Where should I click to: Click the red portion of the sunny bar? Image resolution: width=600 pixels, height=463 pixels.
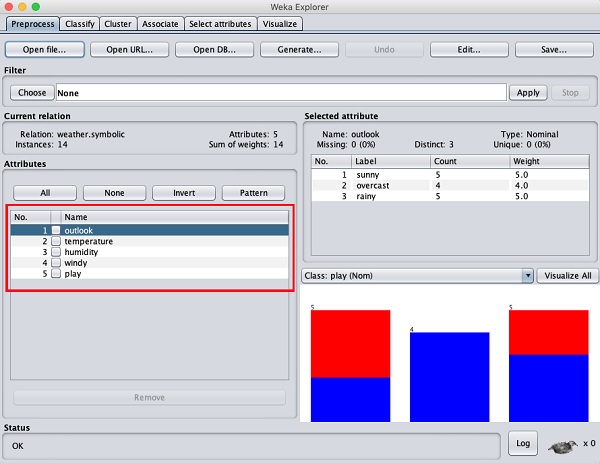pos(350,343)
